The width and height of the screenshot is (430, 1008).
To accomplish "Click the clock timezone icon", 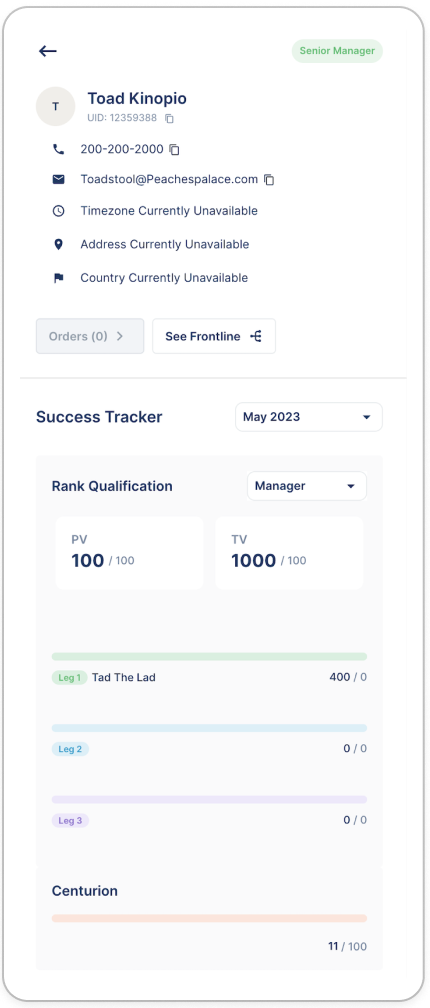I will 58,211.
